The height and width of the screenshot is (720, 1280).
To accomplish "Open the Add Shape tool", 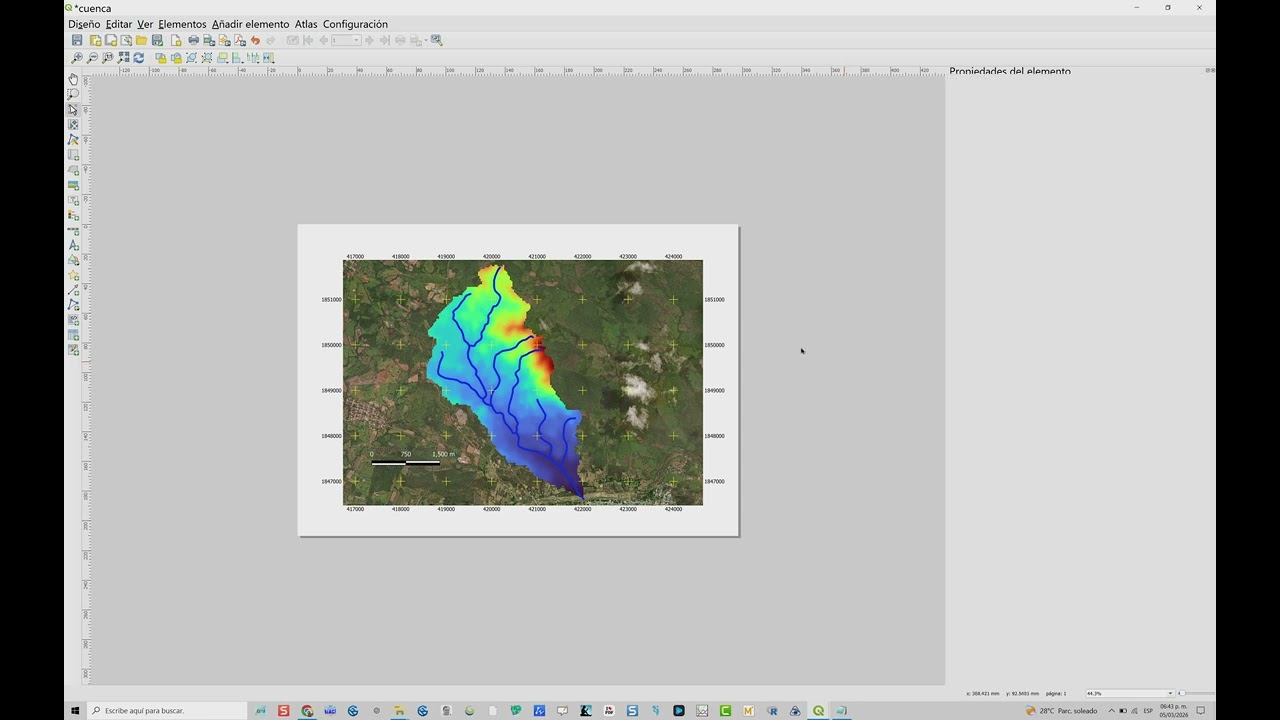I will (x=73, y=260).
